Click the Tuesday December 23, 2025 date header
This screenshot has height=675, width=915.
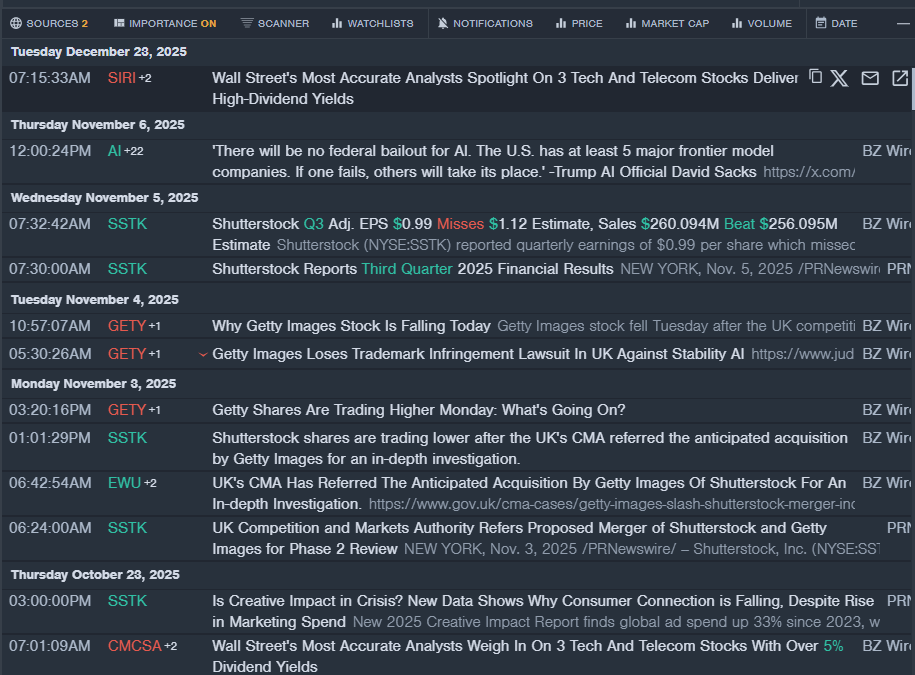coord(99,52)
